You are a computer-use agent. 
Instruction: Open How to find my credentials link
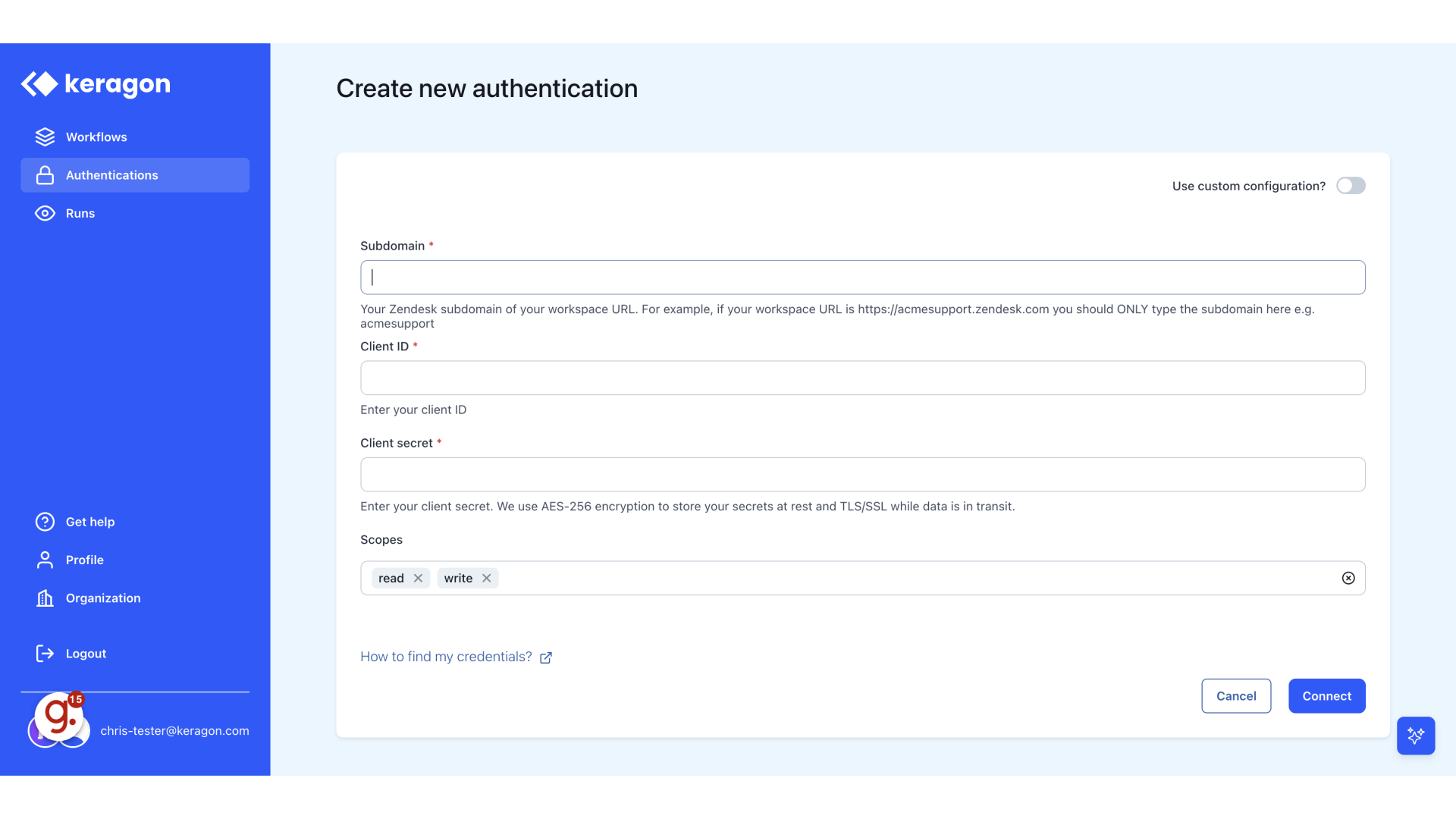click(446, 657)
